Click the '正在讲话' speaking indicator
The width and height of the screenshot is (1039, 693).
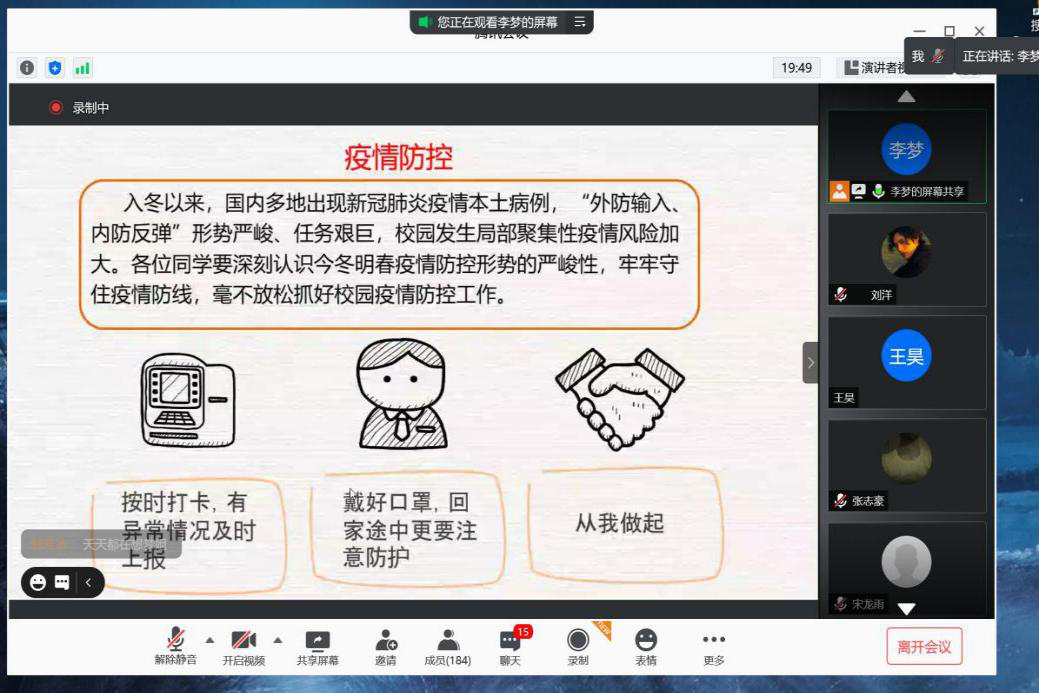1000,56
